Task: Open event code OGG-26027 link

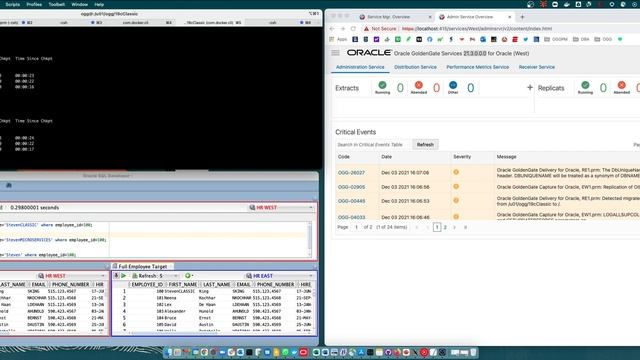Action: pos(351,173)
